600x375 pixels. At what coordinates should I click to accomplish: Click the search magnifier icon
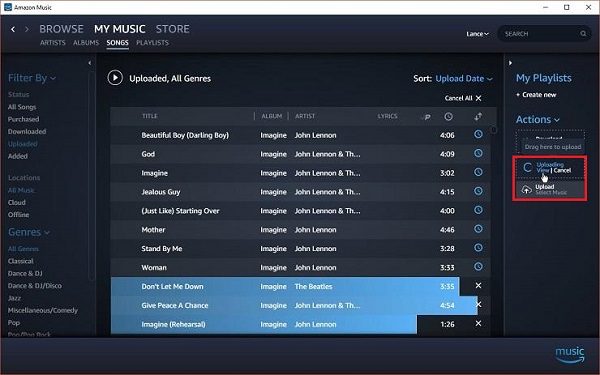click(583, 34)
